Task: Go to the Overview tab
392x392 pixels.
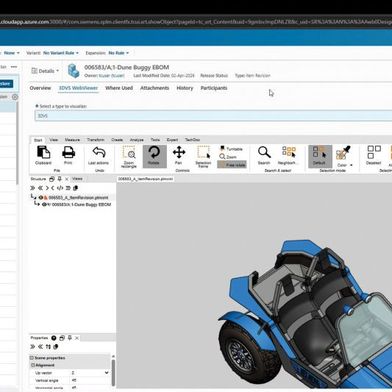Action: pos(40,88)
